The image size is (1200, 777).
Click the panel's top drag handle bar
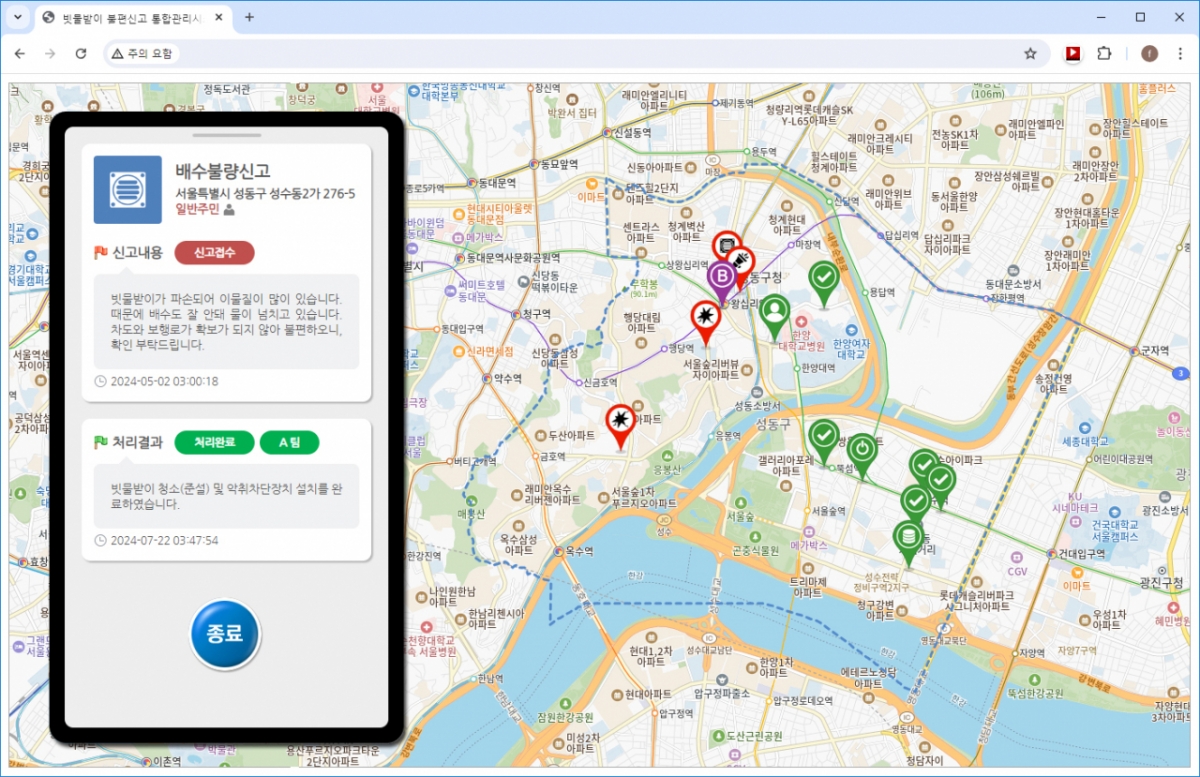(x=226, y=134)
